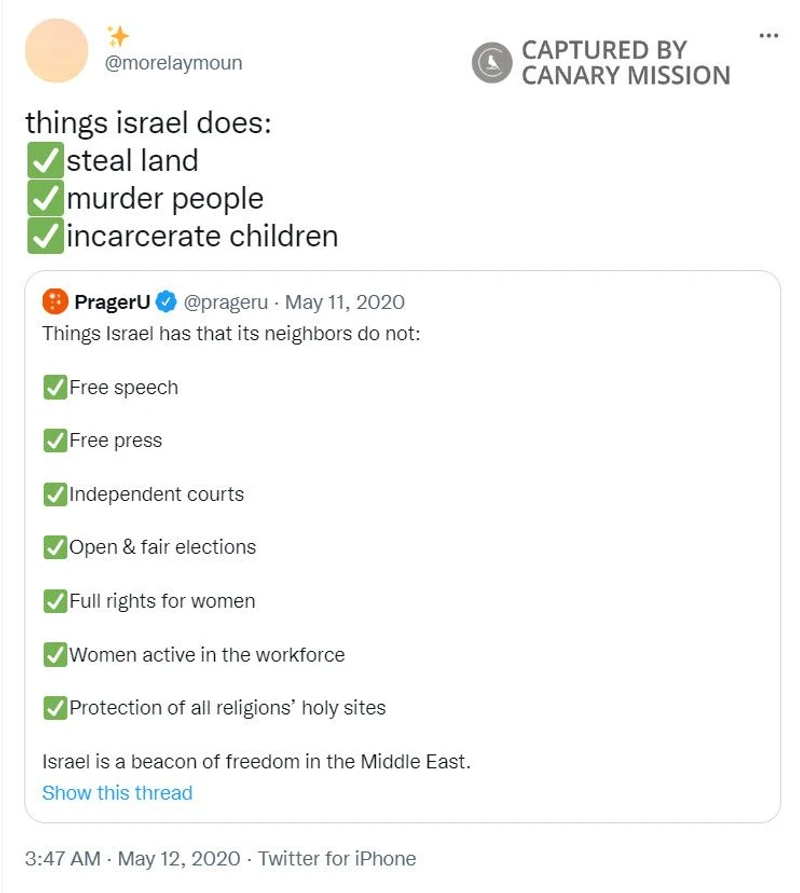Click green check mark beside murder people
Image resolution: width=800 pixels, height=893 pixels.
click(x=45, y=199)
